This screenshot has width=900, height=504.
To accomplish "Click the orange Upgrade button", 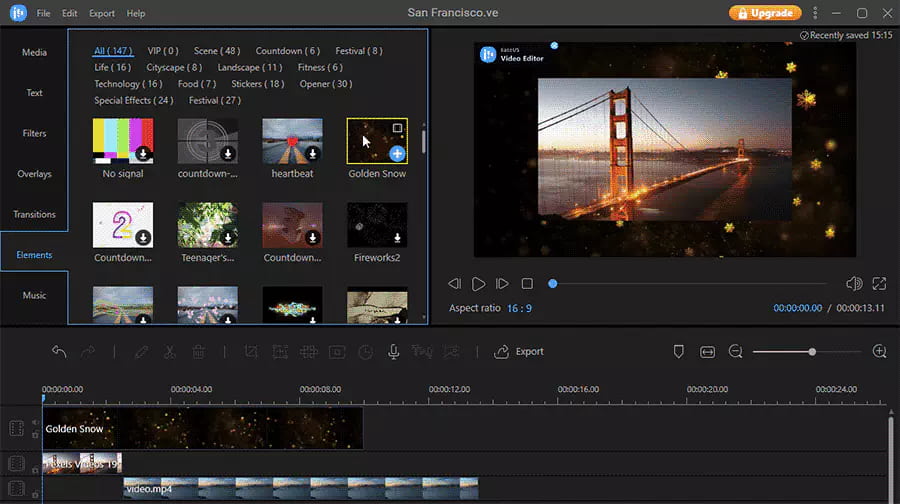I will coord(765,13).
